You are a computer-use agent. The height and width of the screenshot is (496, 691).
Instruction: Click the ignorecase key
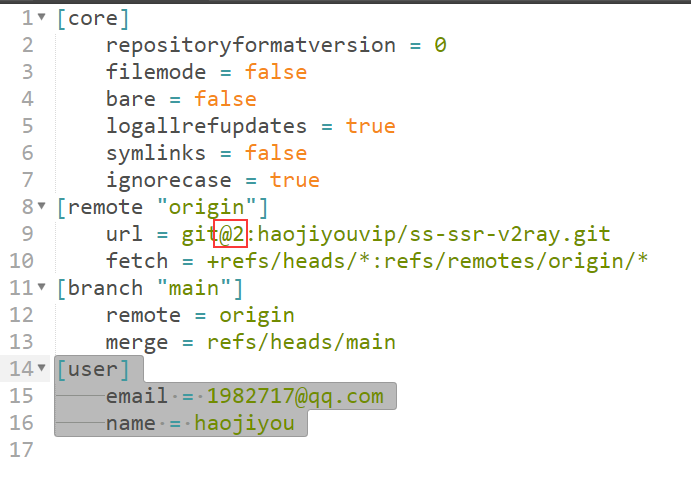pos(168,181)
